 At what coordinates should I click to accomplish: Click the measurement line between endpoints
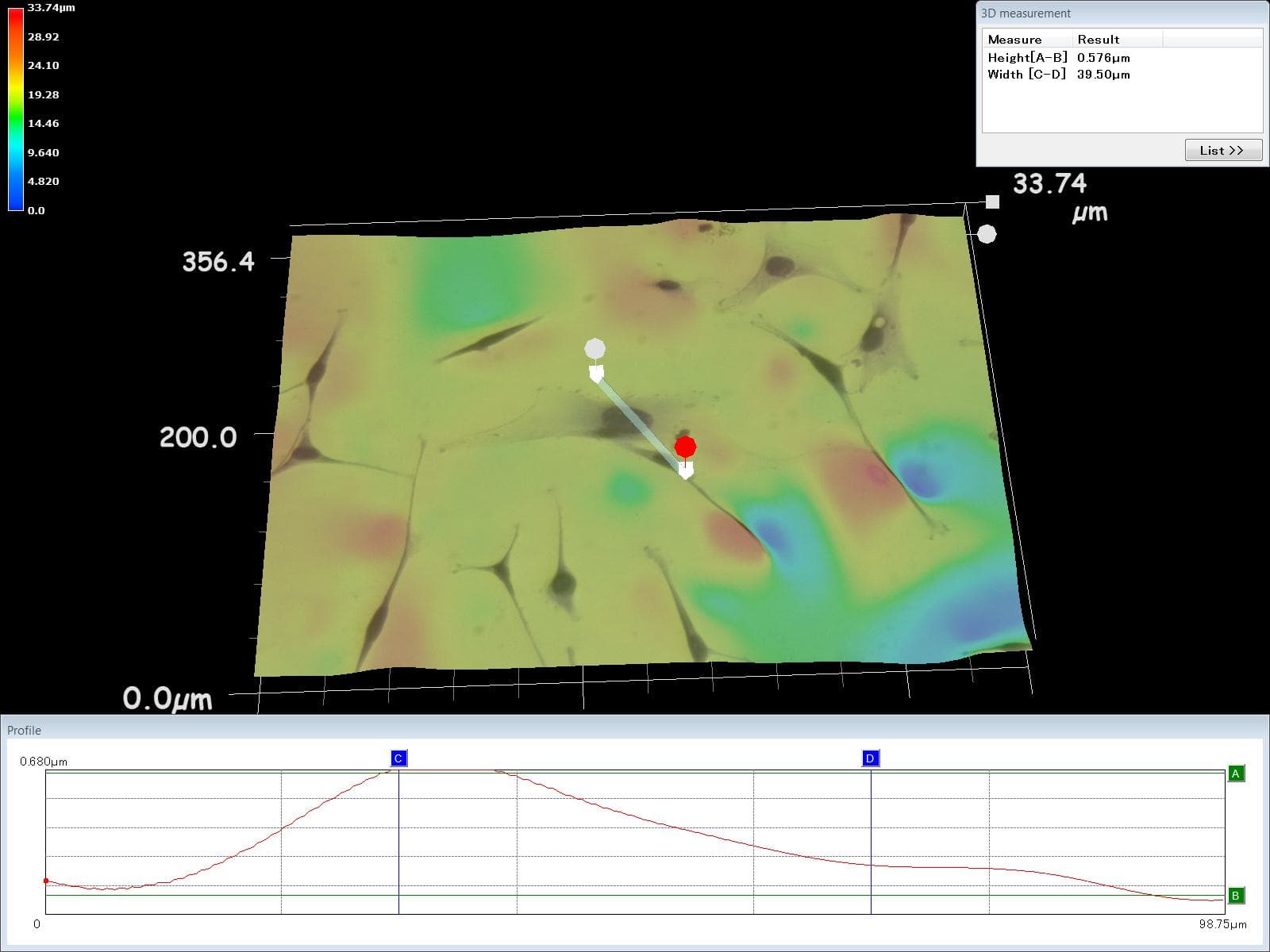pyautogui.click(x=639, y=420)
